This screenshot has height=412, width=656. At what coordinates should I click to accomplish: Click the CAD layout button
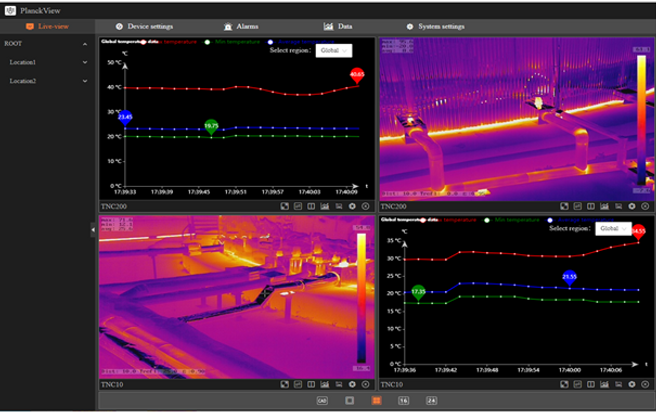(x=322, y=399)
